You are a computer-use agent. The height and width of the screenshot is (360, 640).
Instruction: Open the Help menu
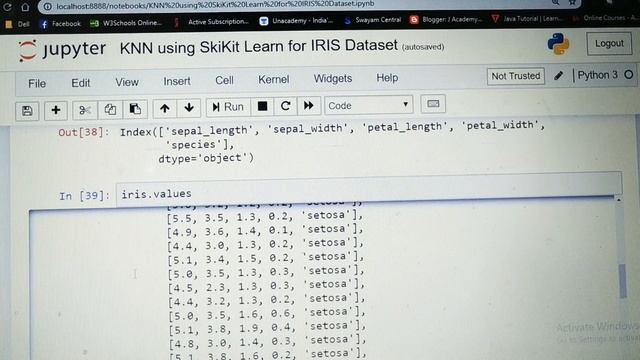(x=387, y=78)
